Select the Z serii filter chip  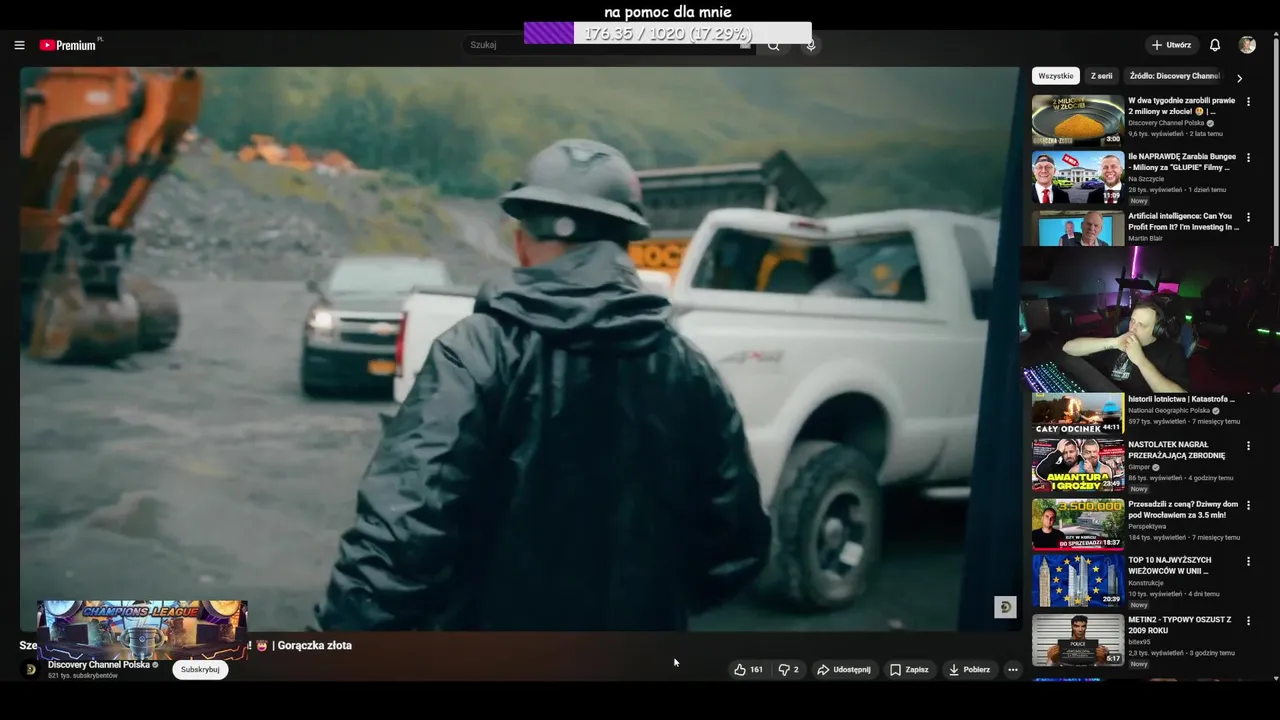pyautogui.click(x=1101, y=76)
